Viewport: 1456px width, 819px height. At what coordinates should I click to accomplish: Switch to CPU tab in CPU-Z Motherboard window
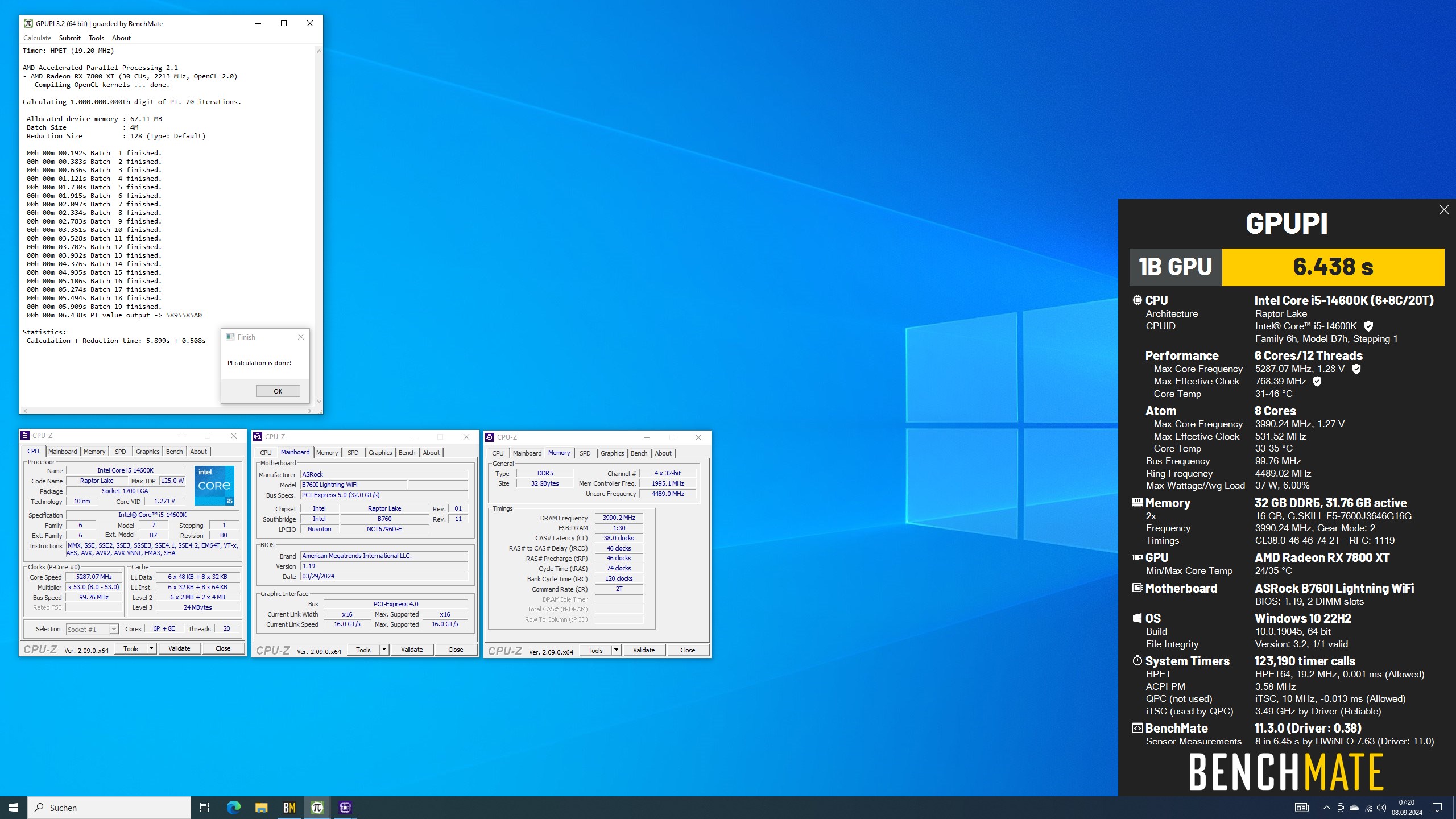[266, 453]
